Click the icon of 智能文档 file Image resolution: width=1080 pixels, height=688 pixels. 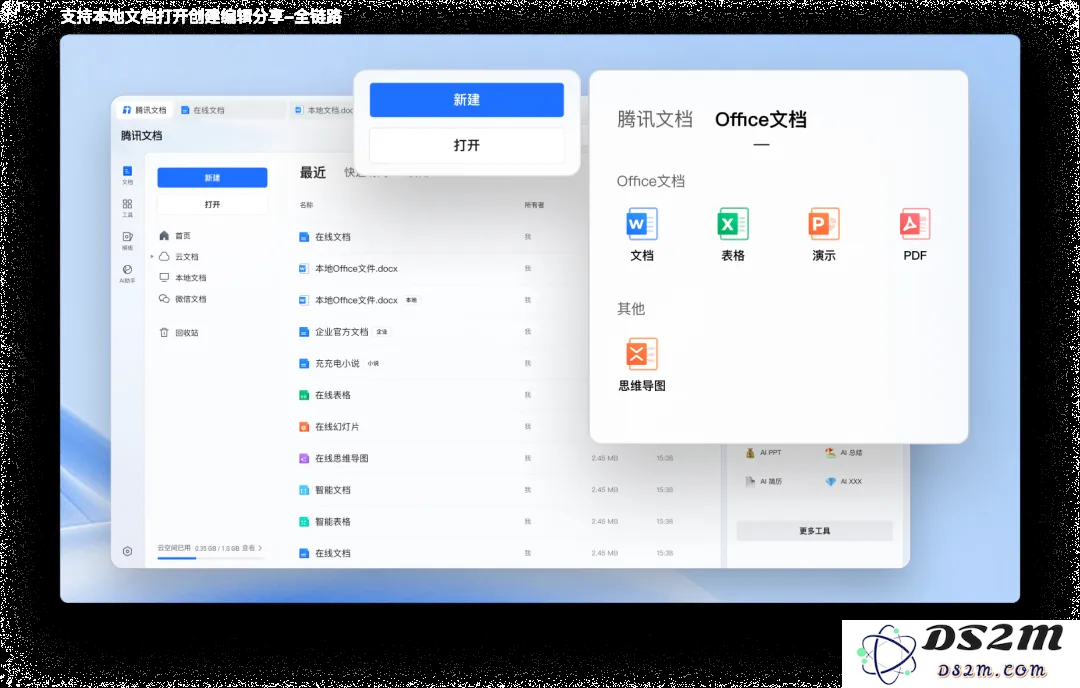click(x=304, y=490)
